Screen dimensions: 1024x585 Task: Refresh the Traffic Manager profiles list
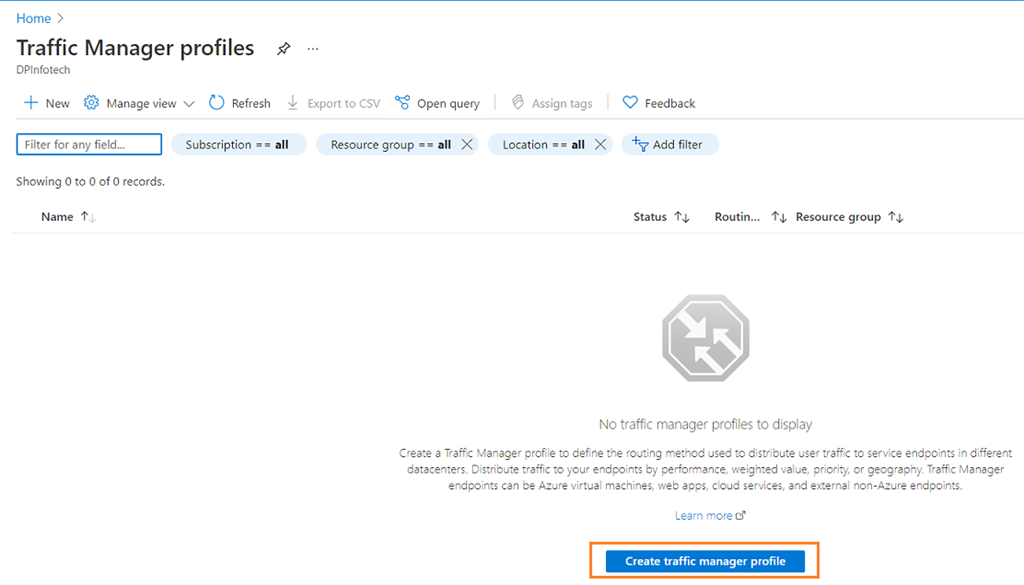[239, 102]
